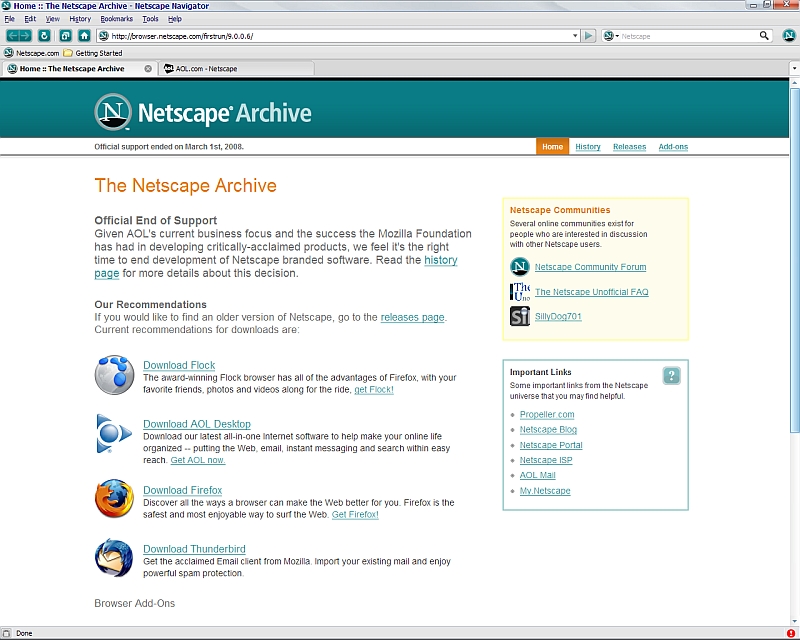
Task: Click the magnifier icon in the search box
Action: pyautogui.click(x=764, y=36)
